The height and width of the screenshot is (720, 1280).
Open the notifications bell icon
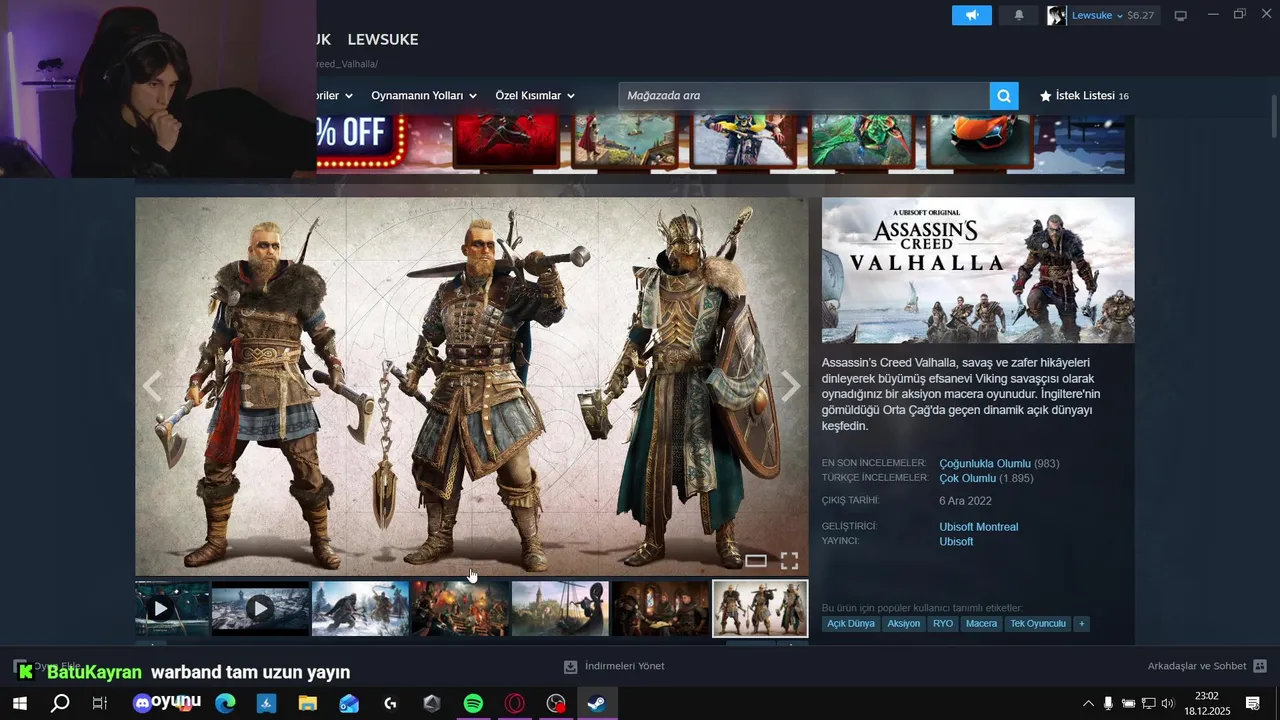[x=1019, y=15]
